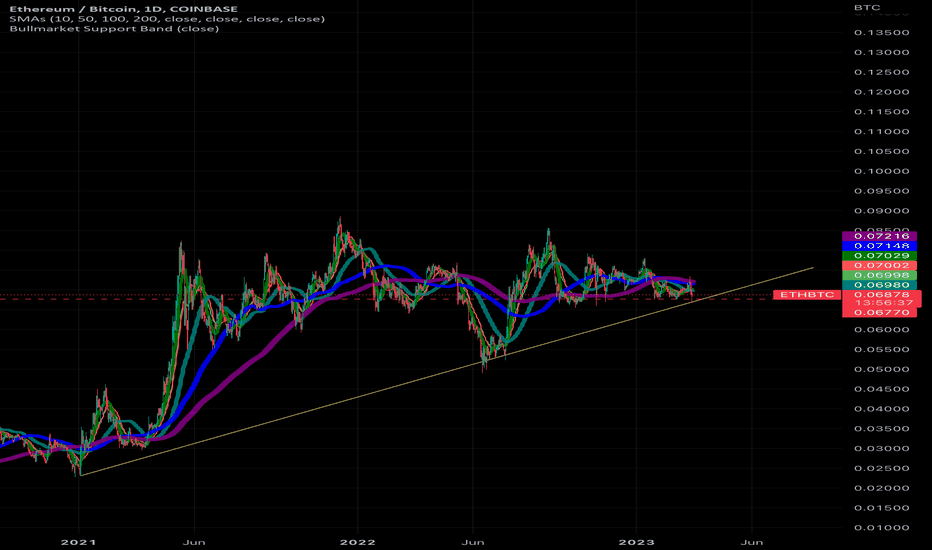
Task: Click the 0.02500 price axis label
Action: [x=881, y=469]
